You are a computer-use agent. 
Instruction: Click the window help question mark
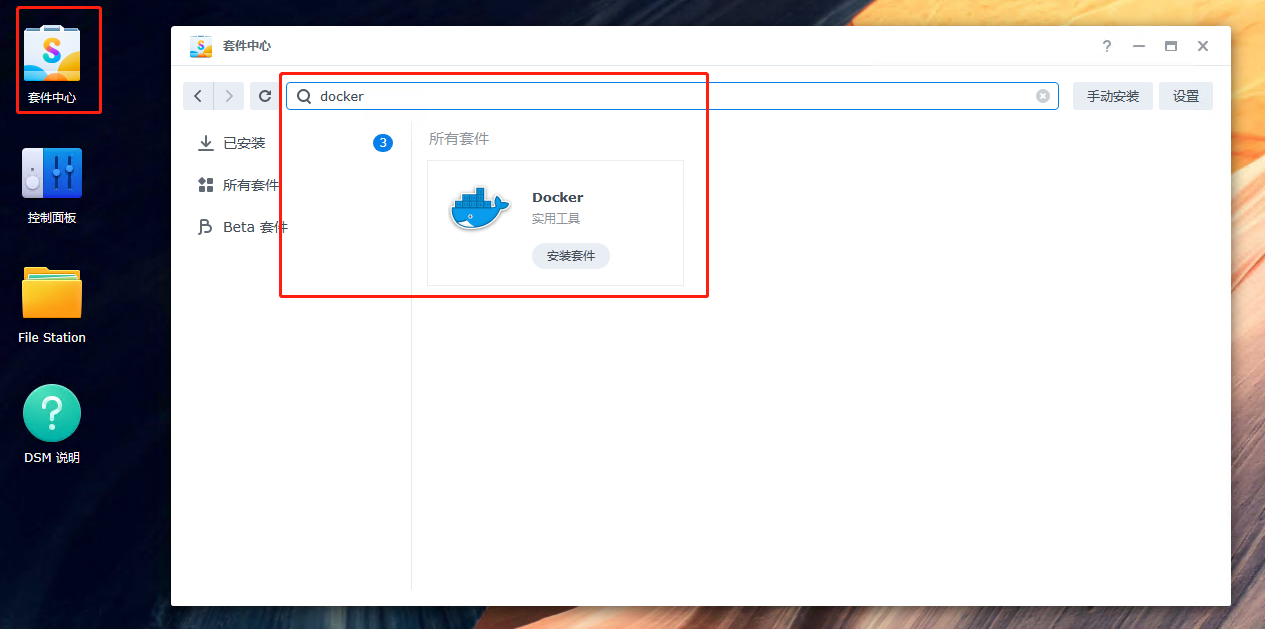(x=1107, y=46)
